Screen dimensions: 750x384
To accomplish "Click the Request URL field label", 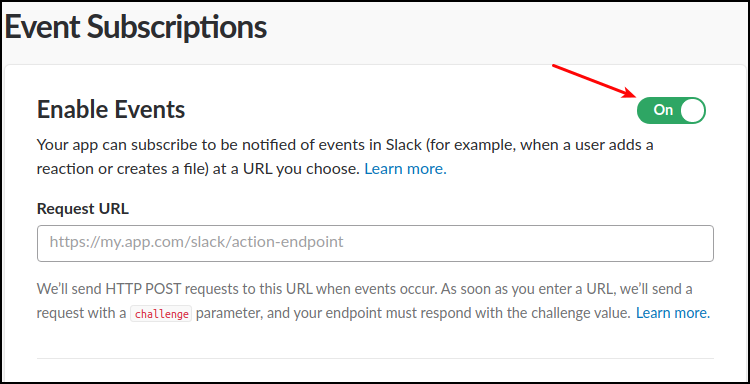I will (83, 209).
